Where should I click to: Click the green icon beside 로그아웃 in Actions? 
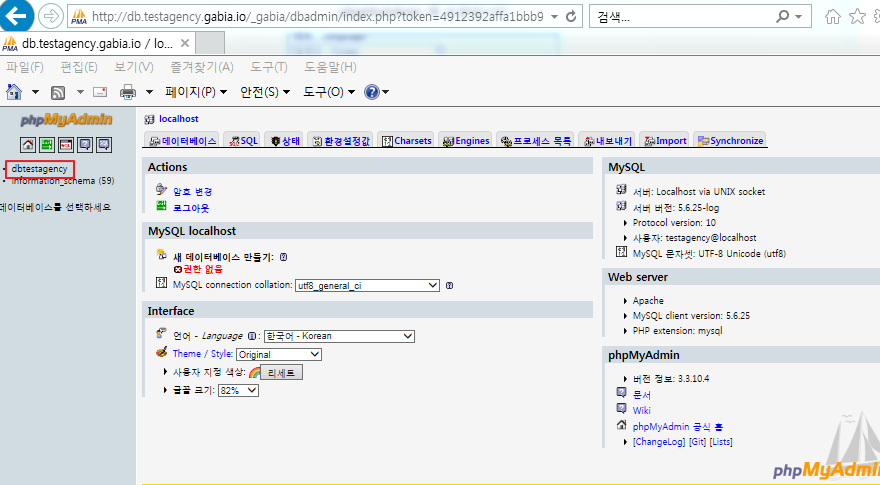click(162, 205)
